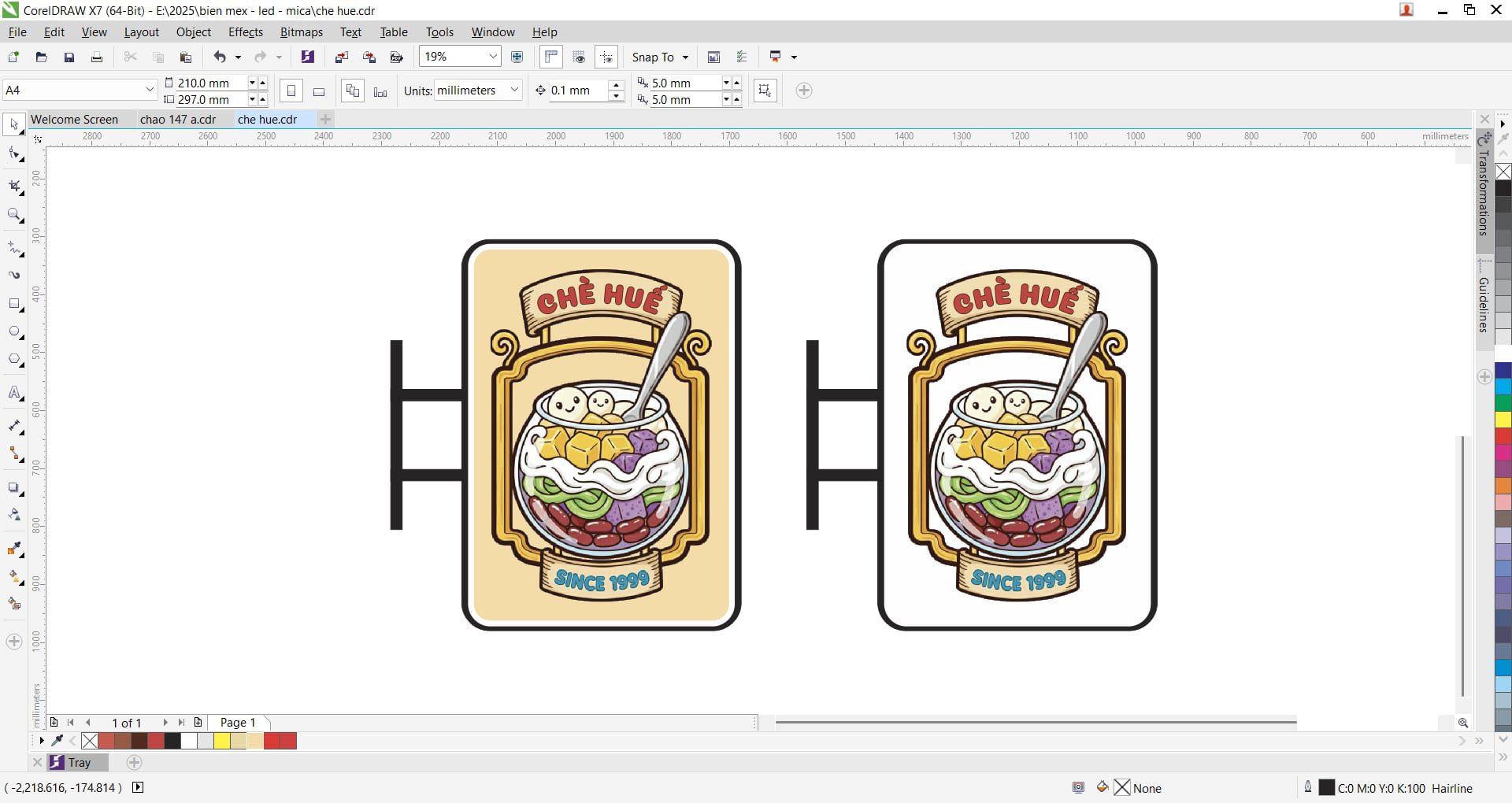Viewport: 1512px width, 803px height.
Task: Open the A4 page size dropdown
Action: tap(150, 90)
